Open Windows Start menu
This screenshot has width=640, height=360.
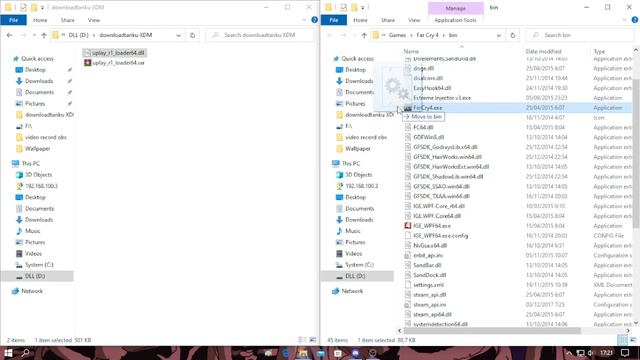pyautogui.click(x=8, y=353)
